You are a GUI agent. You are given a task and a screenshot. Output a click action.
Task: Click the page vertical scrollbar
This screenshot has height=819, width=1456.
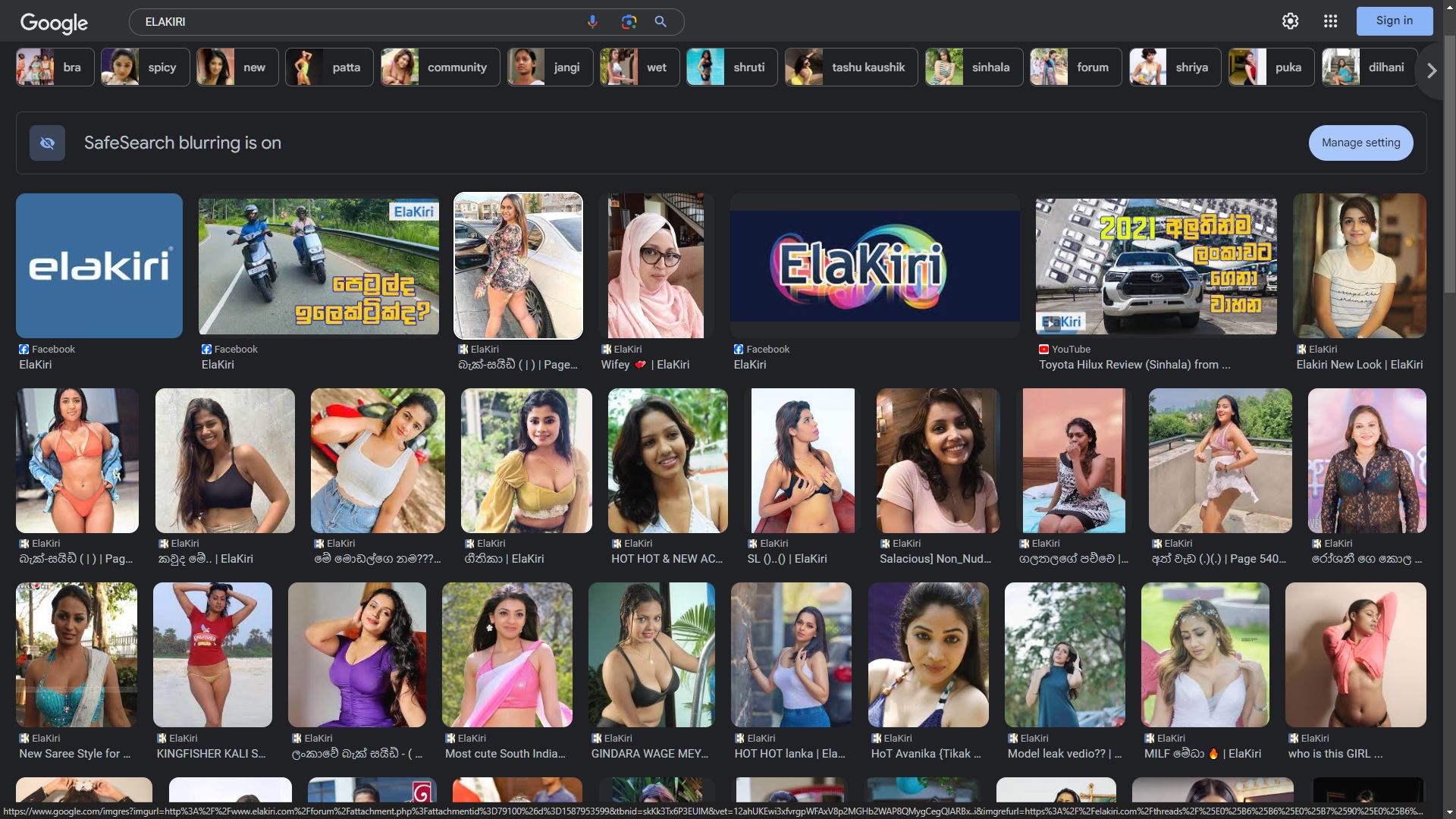[1450, 163]
